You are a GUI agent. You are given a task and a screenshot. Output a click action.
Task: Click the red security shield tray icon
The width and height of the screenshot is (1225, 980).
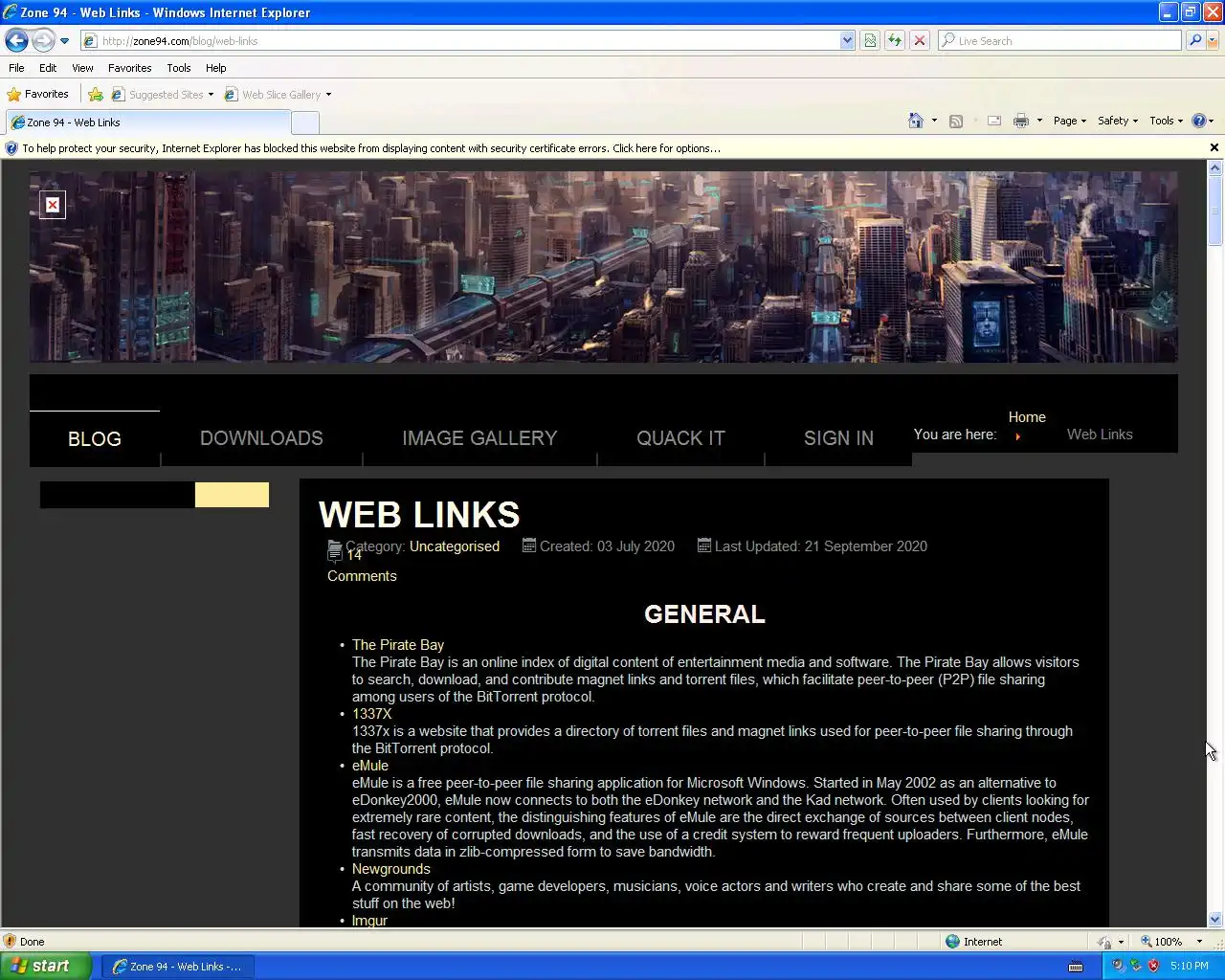pos(1154,967)
